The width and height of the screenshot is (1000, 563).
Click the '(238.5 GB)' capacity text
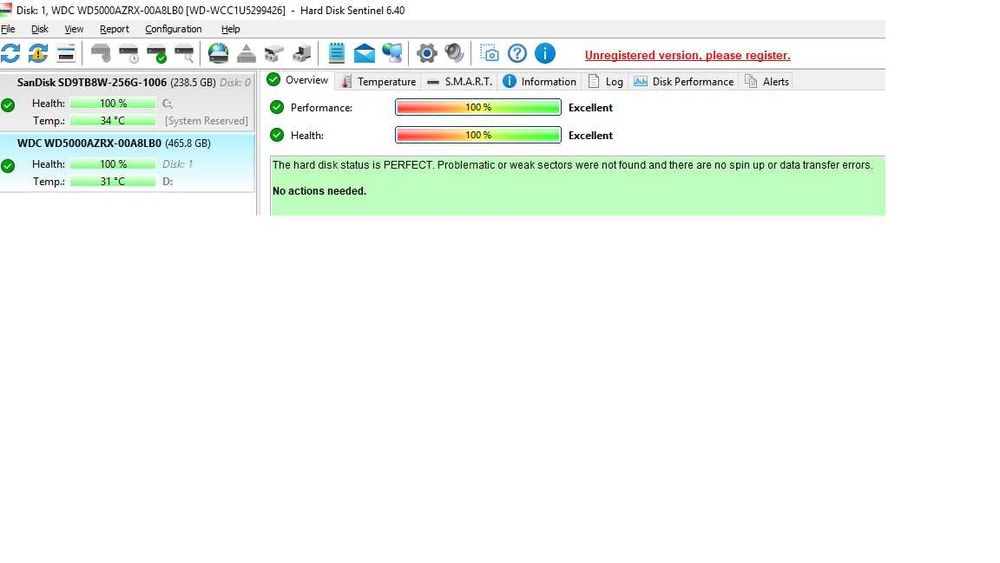click(x=193, y=82)
